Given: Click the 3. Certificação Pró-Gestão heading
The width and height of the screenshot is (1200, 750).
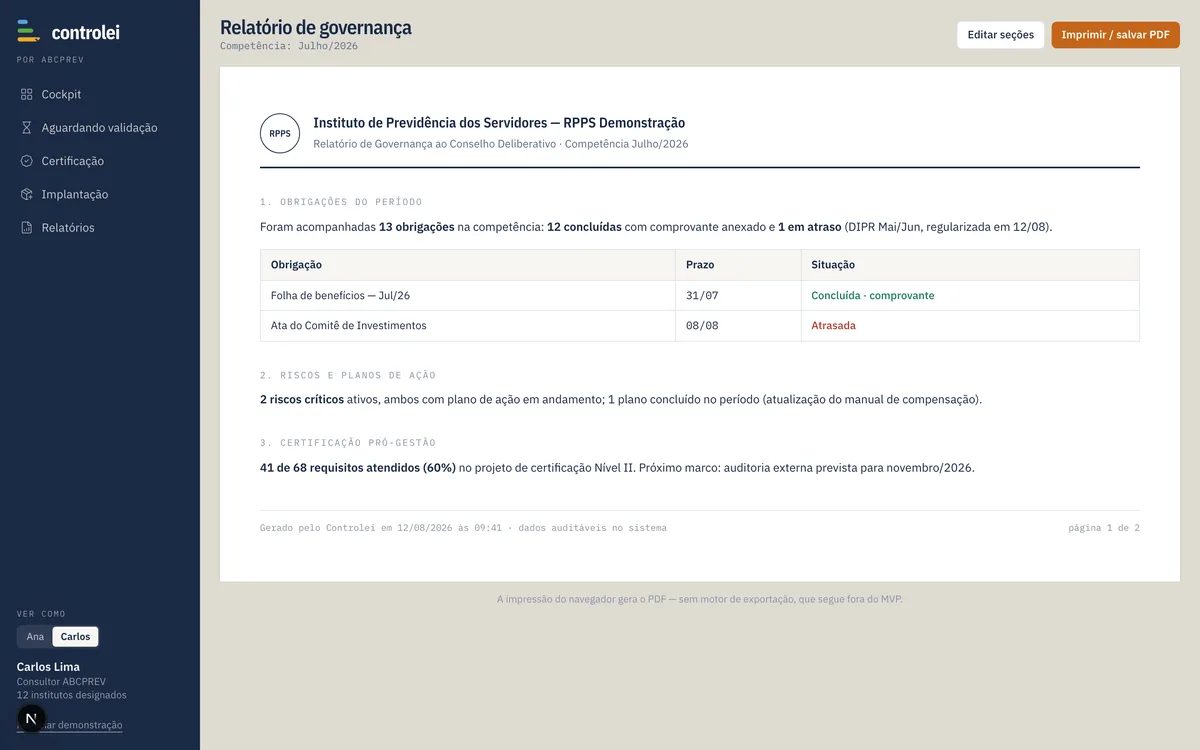Looking at the screenshot, I should coord(348,443).
